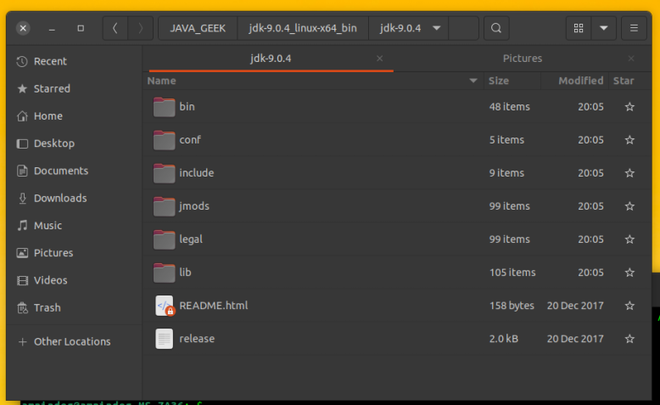Star the conf folder
This screenshot has width=660, height=405.
pyautogui.click(x=630, y=140)
